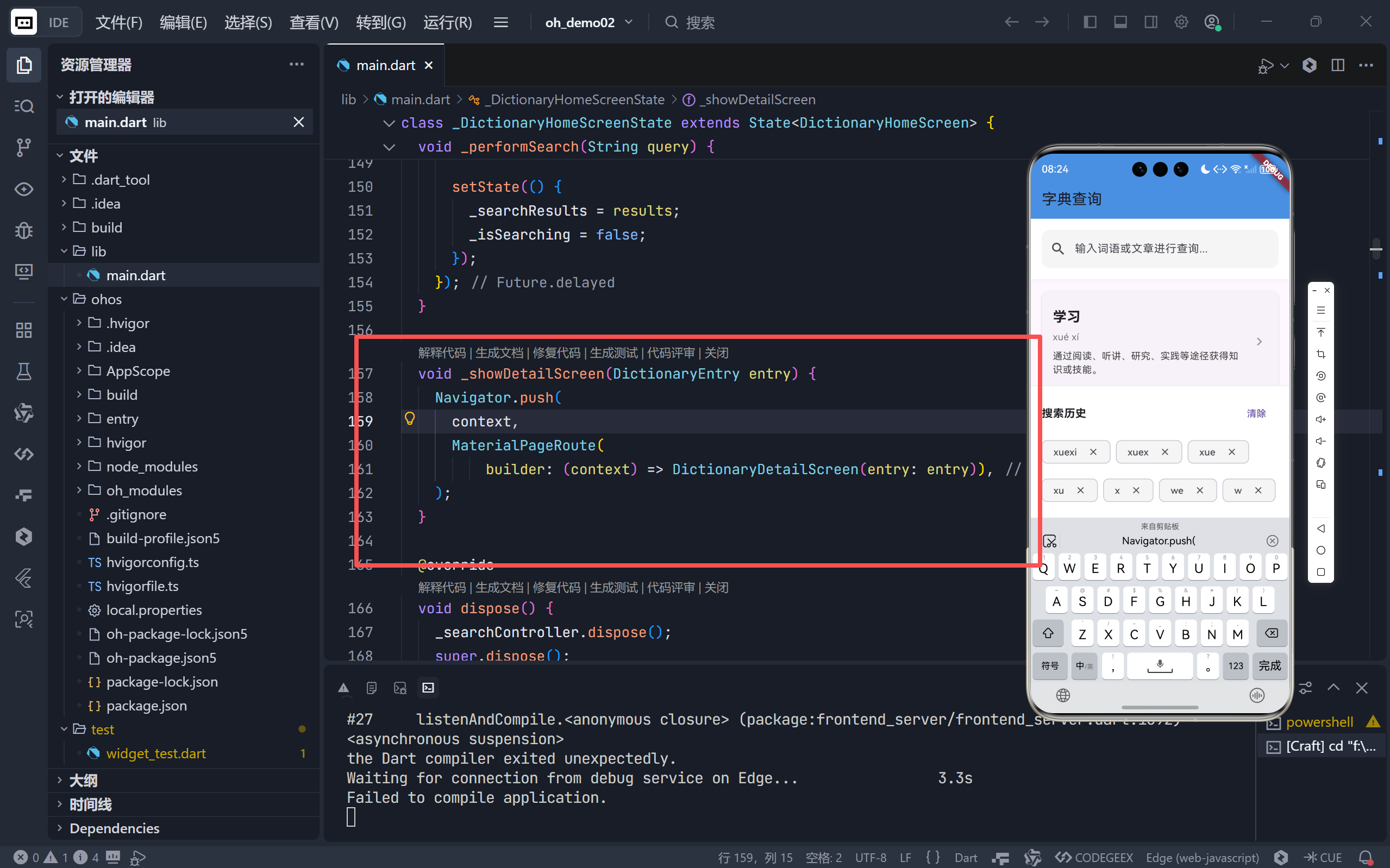Collapse the lib folder in explorer
Screen dimensions: 1390x868
click(x=98, y=251)
